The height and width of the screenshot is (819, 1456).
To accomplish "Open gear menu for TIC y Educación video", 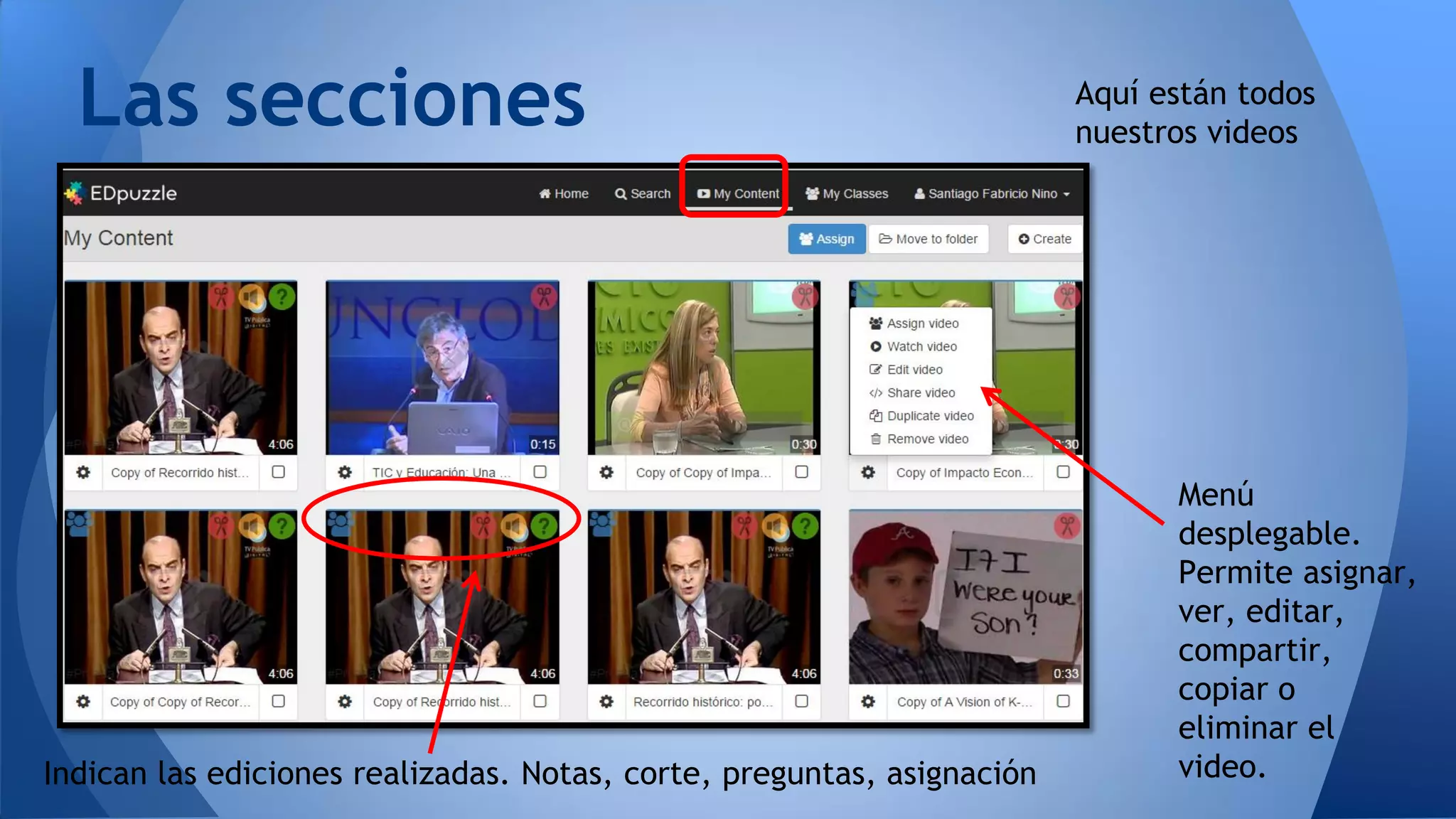I will tap(345, 472).
